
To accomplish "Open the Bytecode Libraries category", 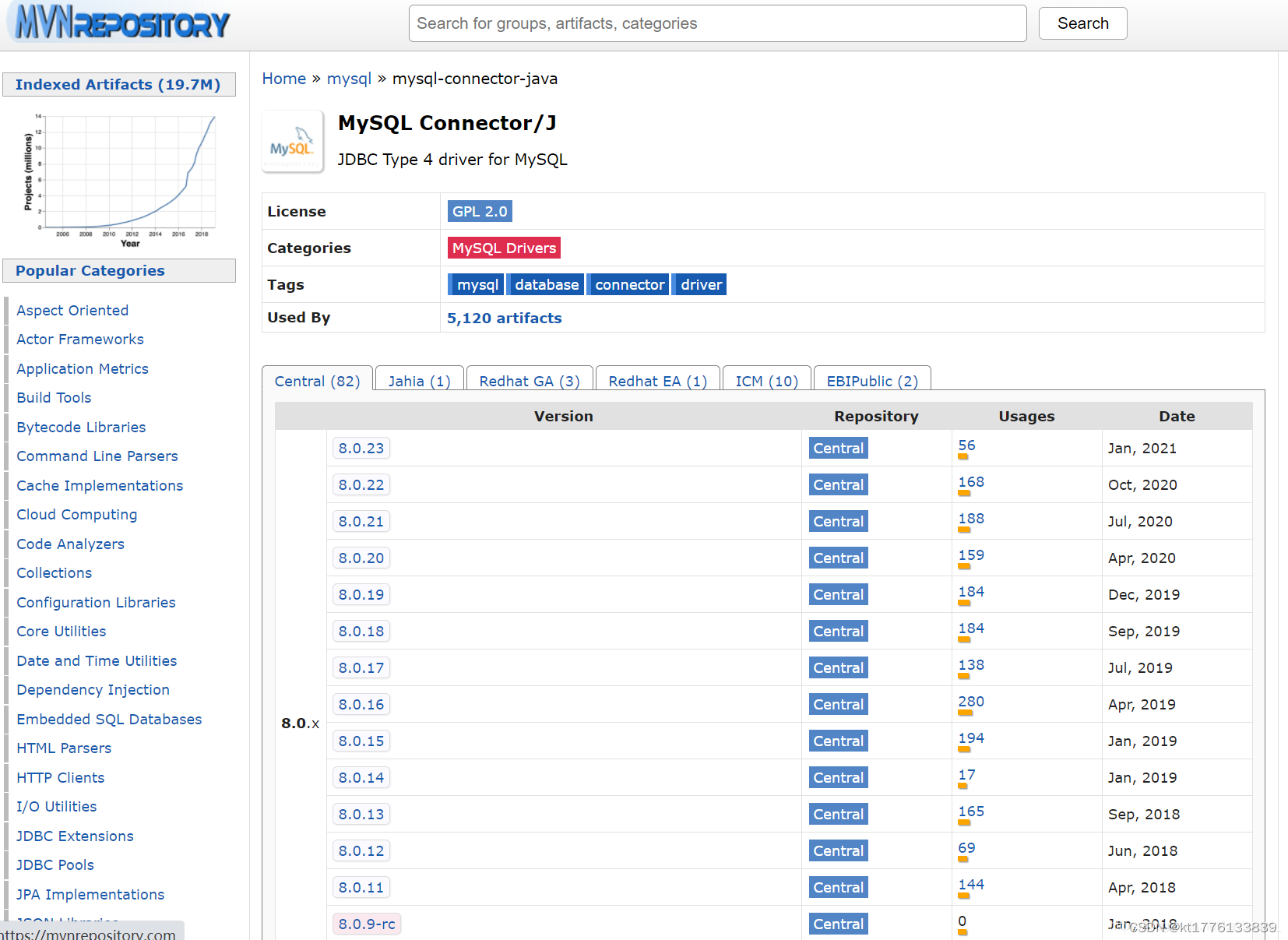I will point(81,427).
